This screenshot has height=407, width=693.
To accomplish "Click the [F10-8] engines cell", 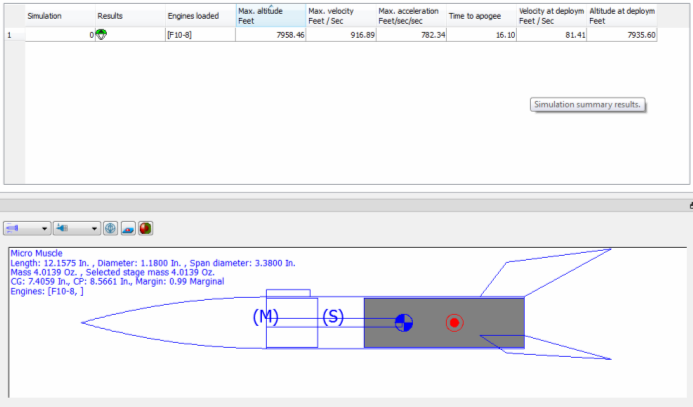I will point(201,35).
